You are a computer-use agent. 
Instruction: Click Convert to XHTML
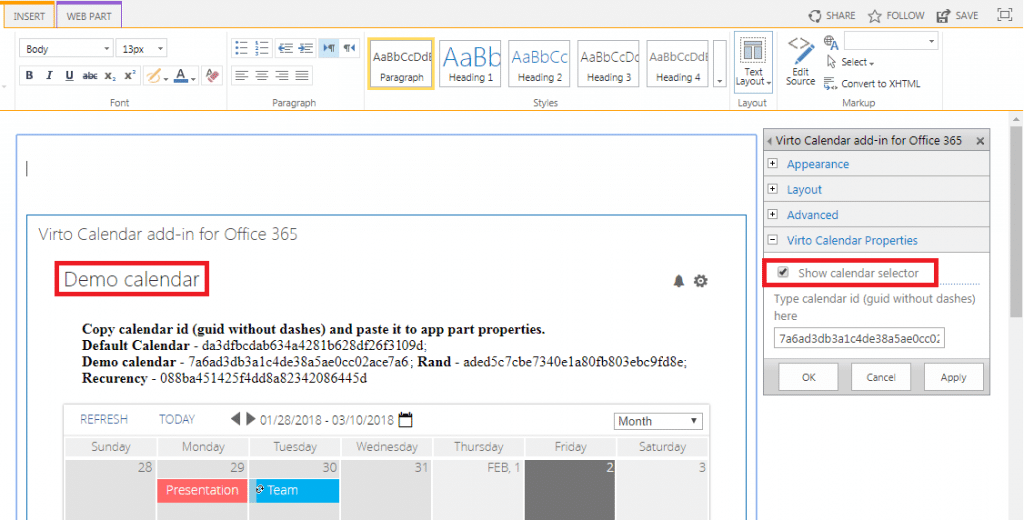coord(872,84)
